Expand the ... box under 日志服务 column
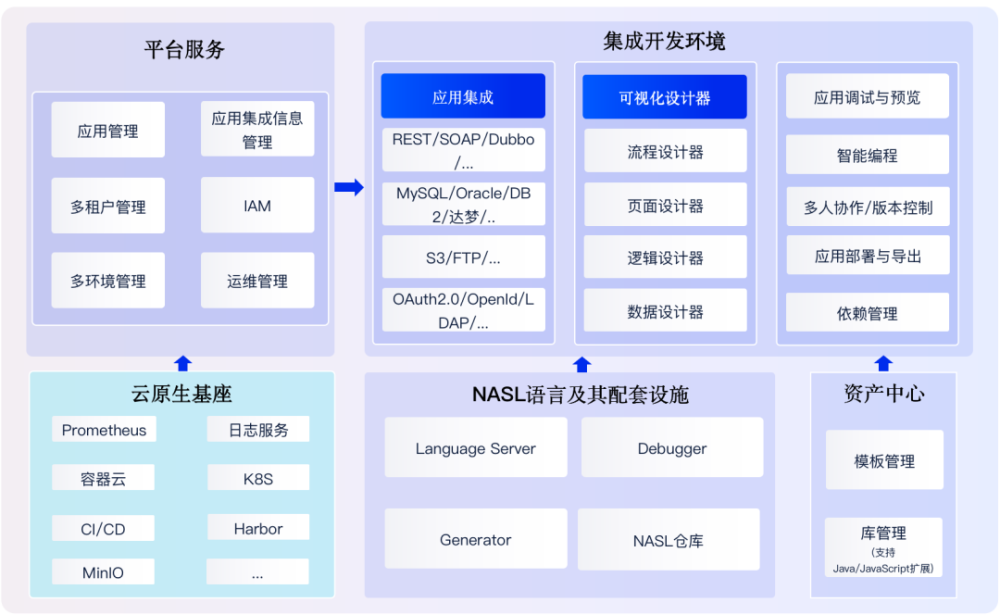1000x615 pixels. point(258,572)
